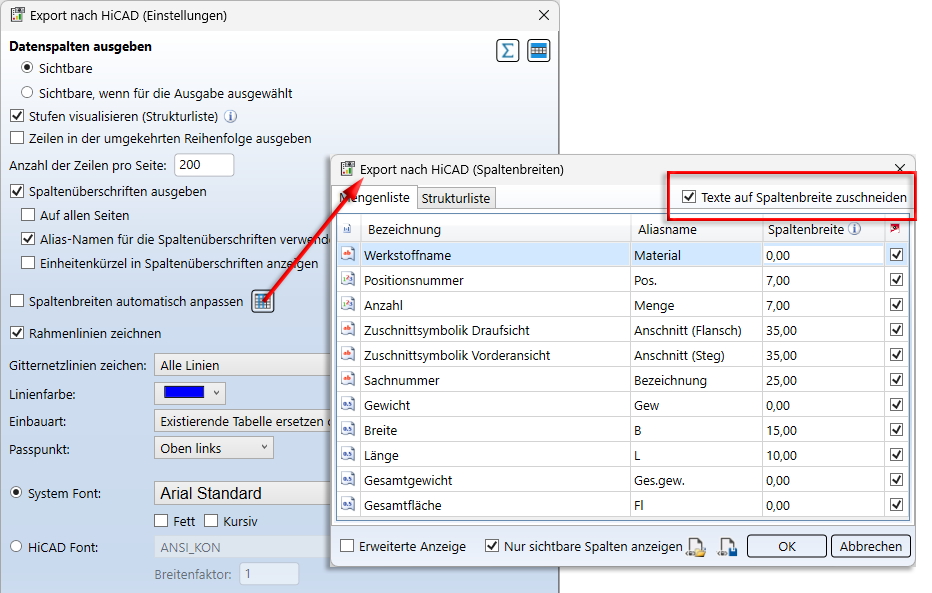Click the icon of the Gesamtgewicht row
932x593 pixels.
(x=348, y=479)
